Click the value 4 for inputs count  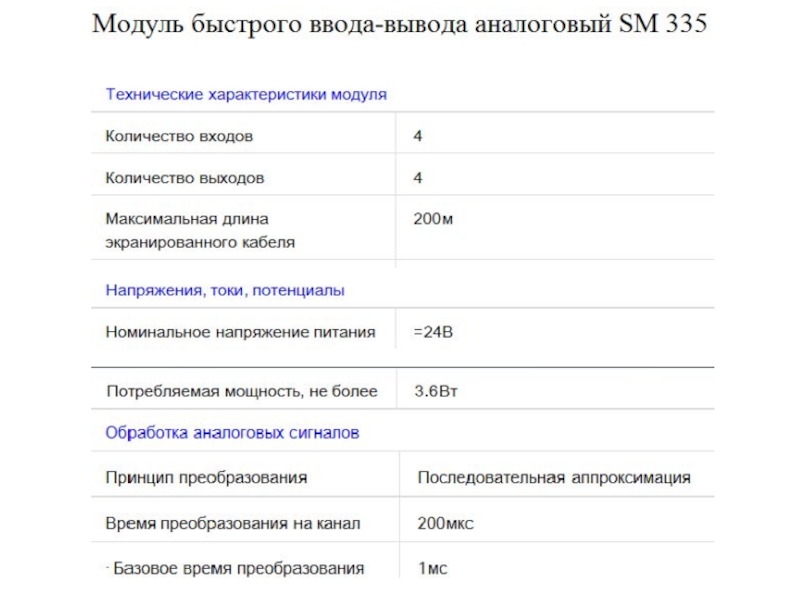tap(418, 135)
